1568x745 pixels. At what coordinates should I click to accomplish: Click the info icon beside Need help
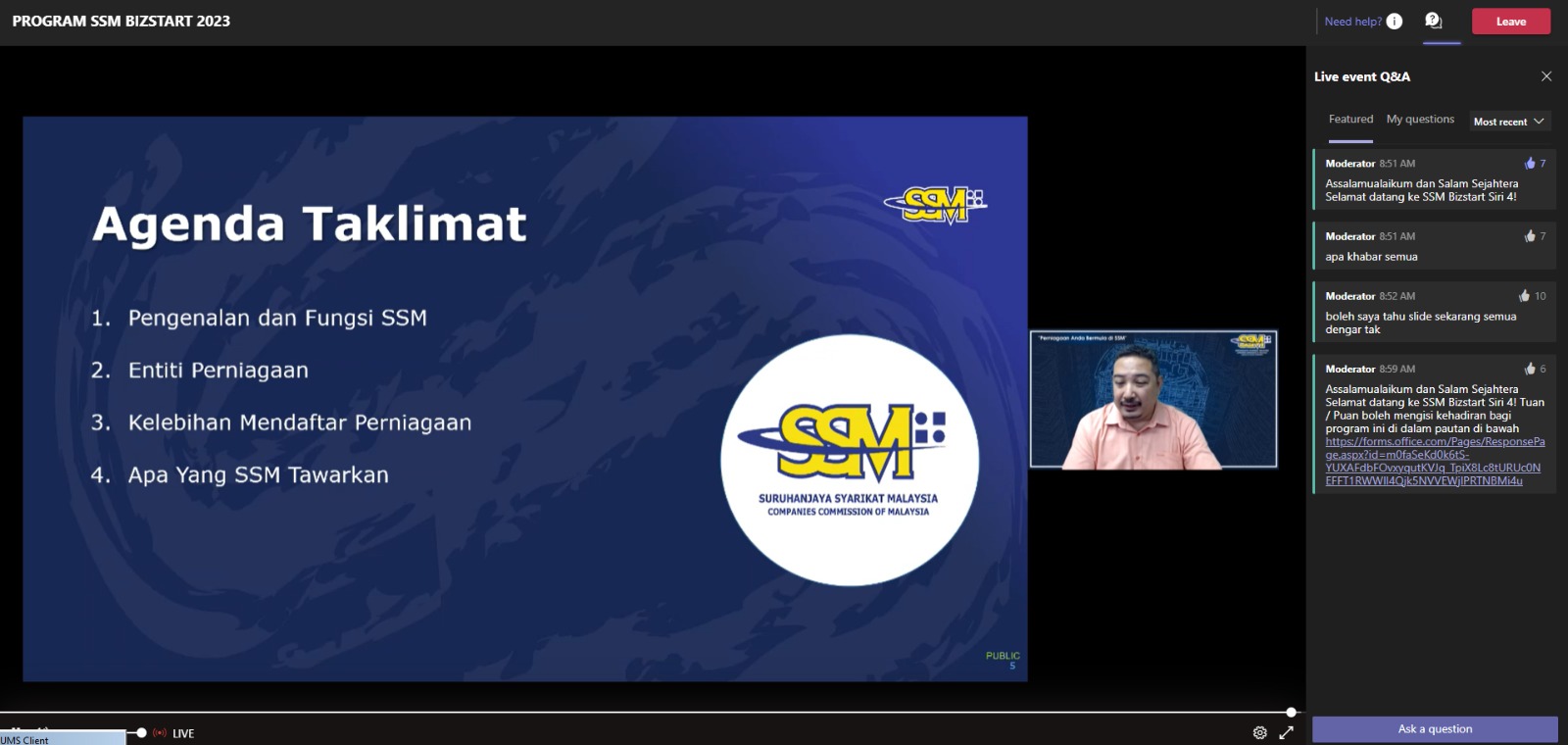1395,22
